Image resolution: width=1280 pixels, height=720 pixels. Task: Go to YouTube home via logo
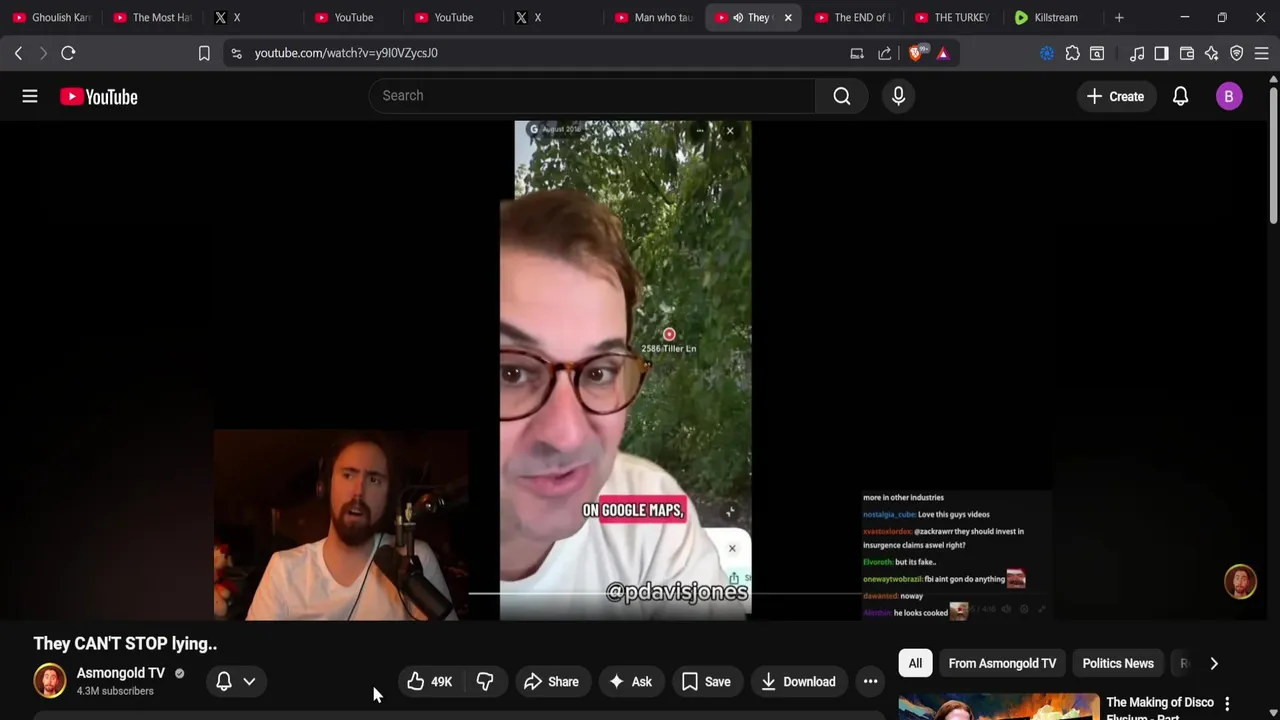98,96
